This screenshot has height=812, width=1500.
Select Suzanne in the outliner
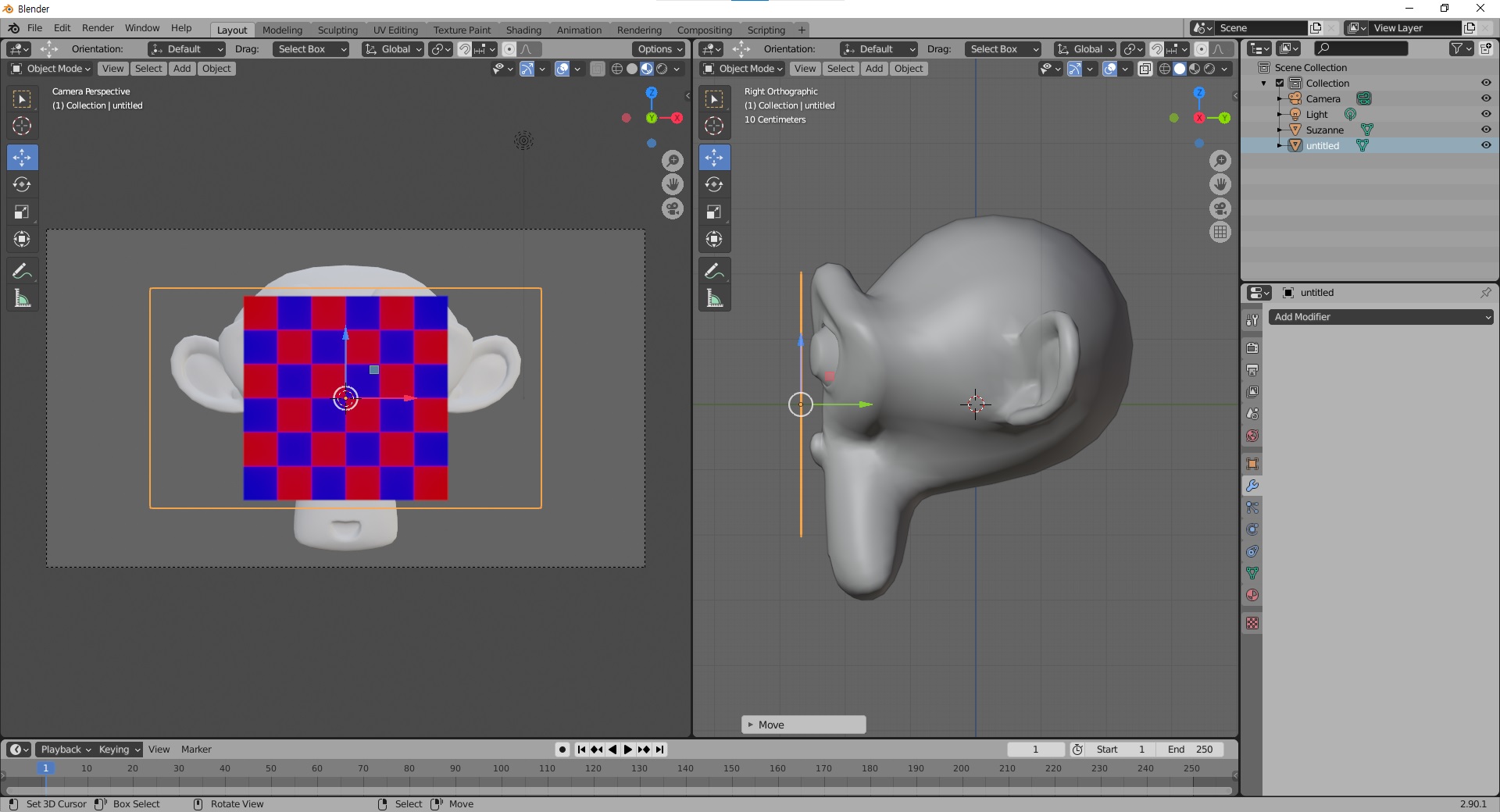[1325, 130]
